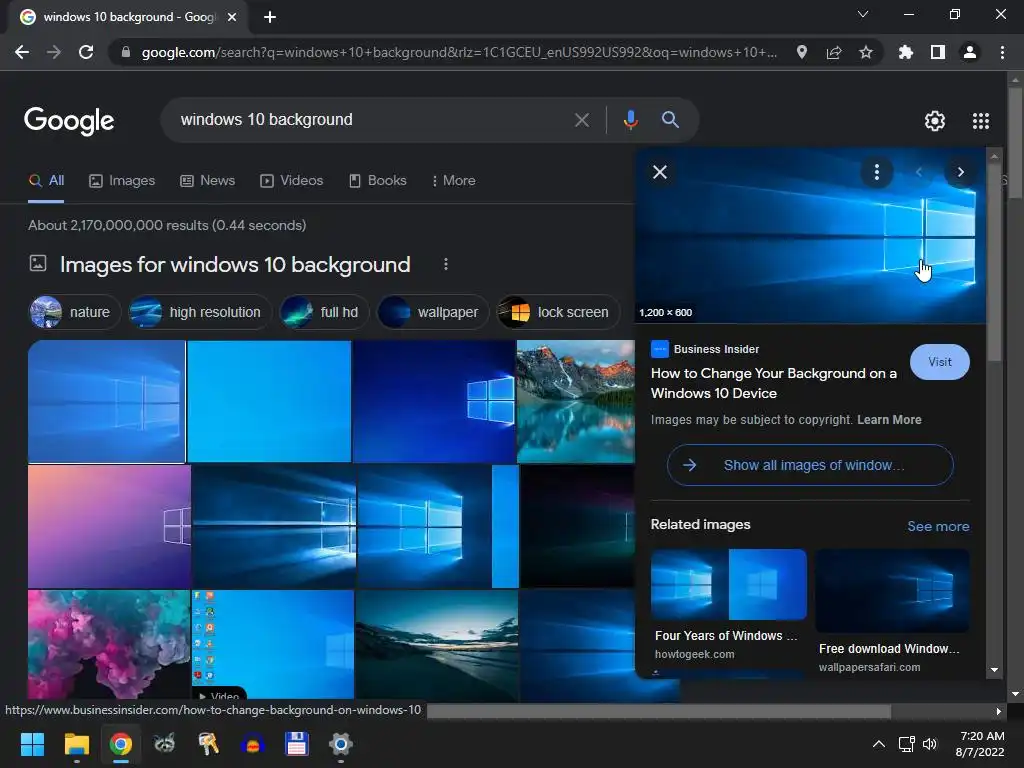Open Settings gear in the taskbar
Image resolution: width=1024 pixels, height=768 pixels.
point(340,744)
